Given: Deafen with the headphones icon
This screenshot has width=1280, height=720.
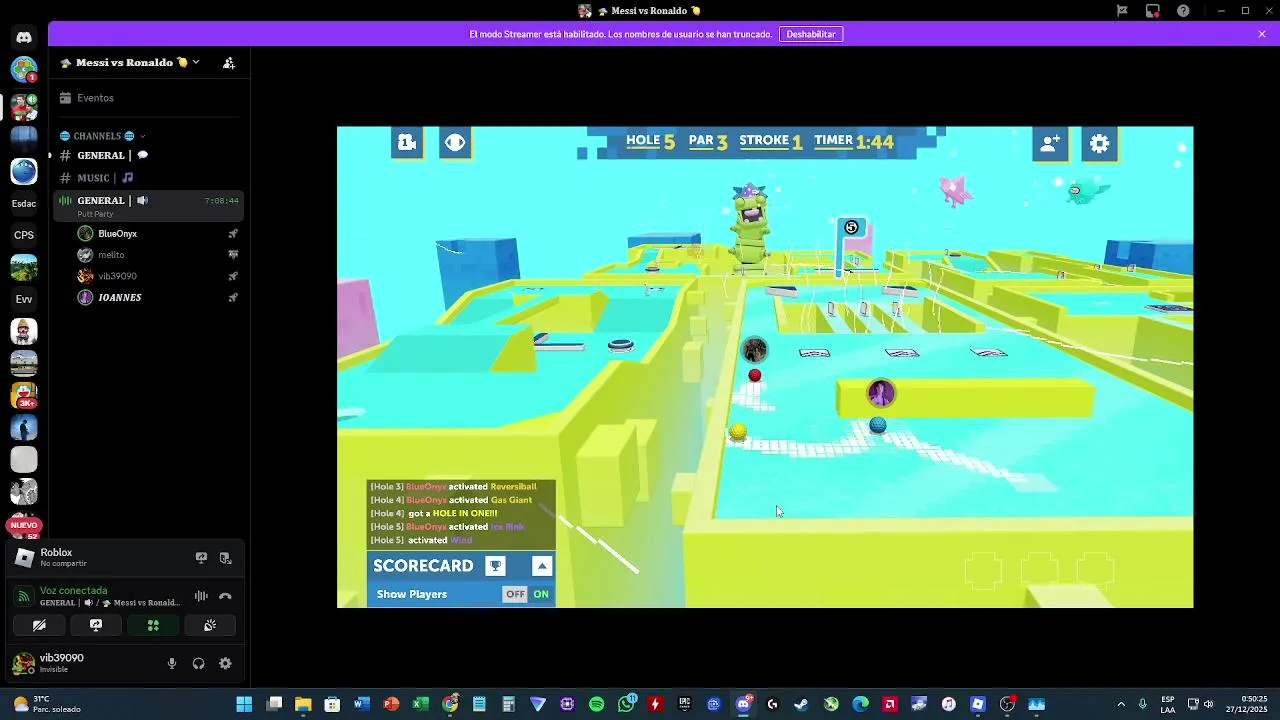Looking at the screenshot, I should (198, 663).
